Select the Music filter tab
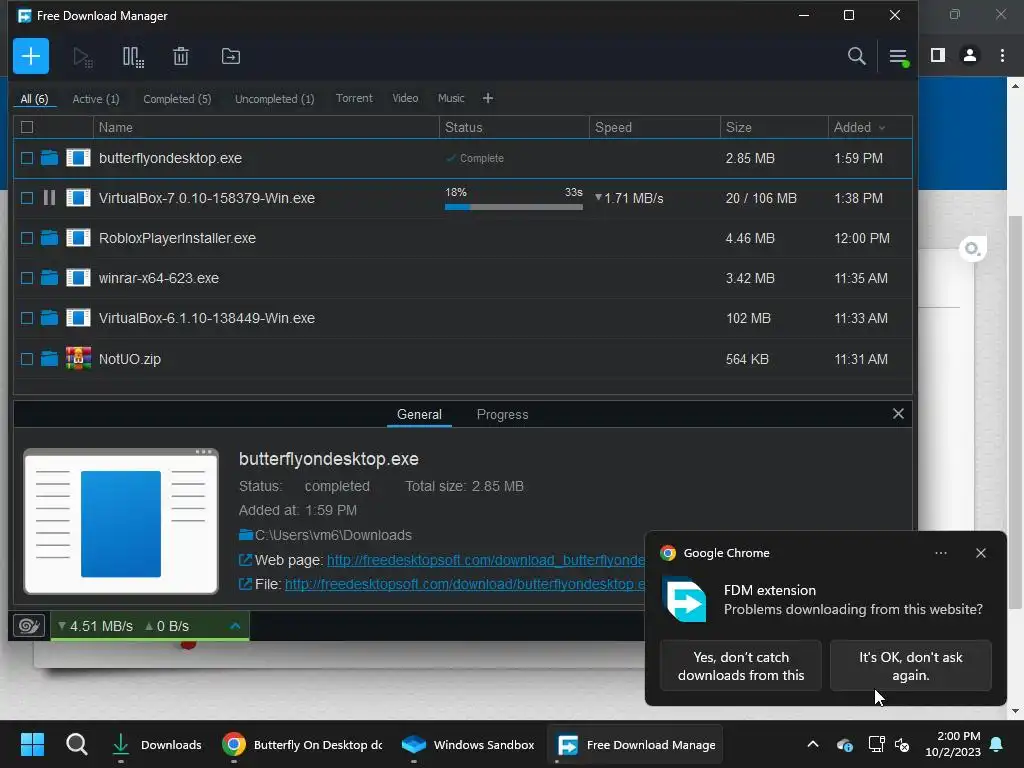Viewport: 1024px width, 768px height. [451, 98]
